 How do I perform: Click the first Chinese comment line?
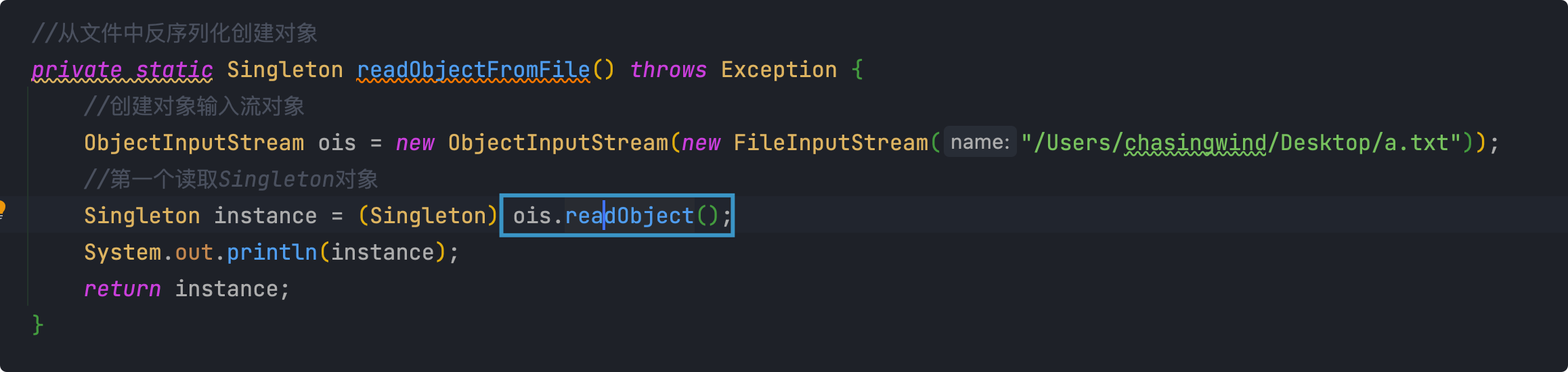175,33
